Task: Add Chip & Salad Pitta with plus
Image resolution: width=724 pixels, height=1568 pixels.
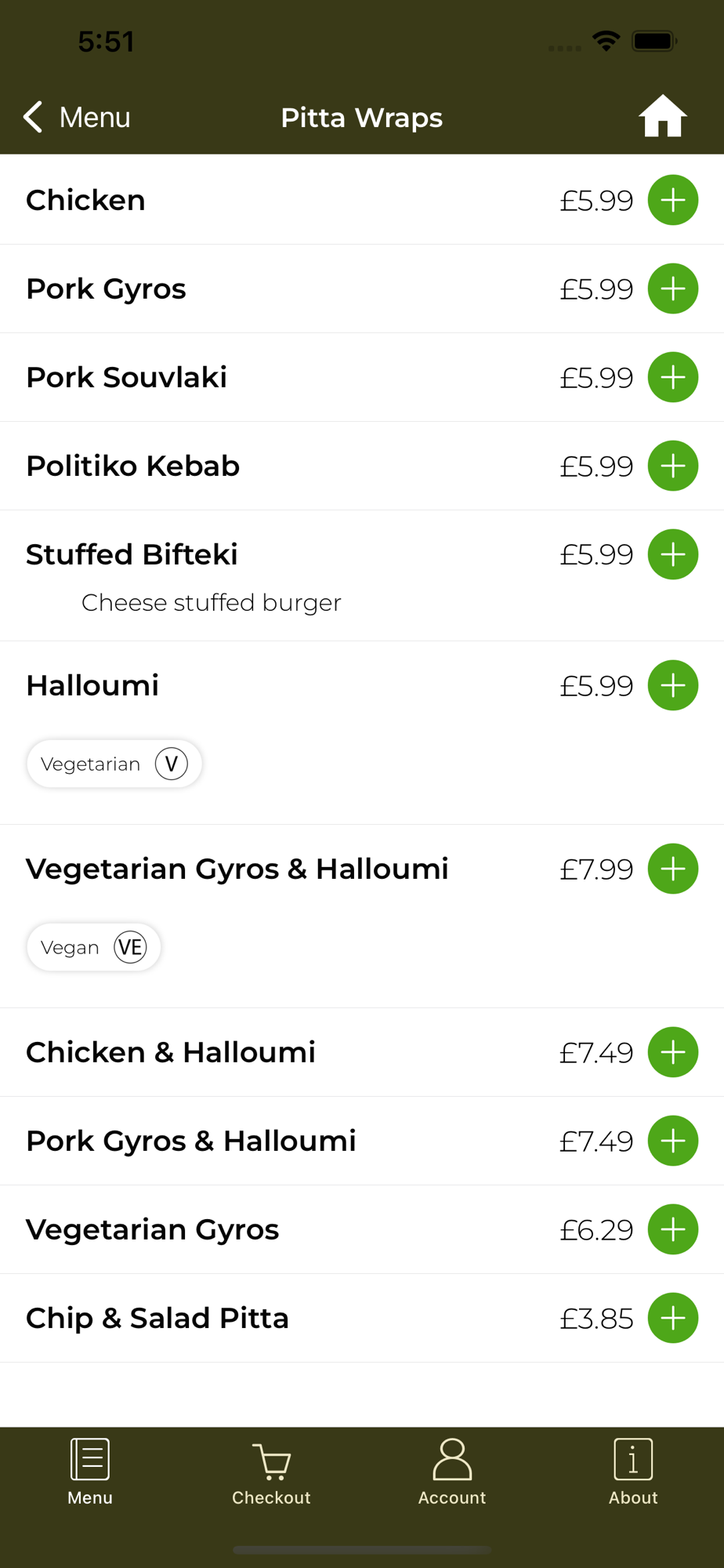Action: [672, 1318]
